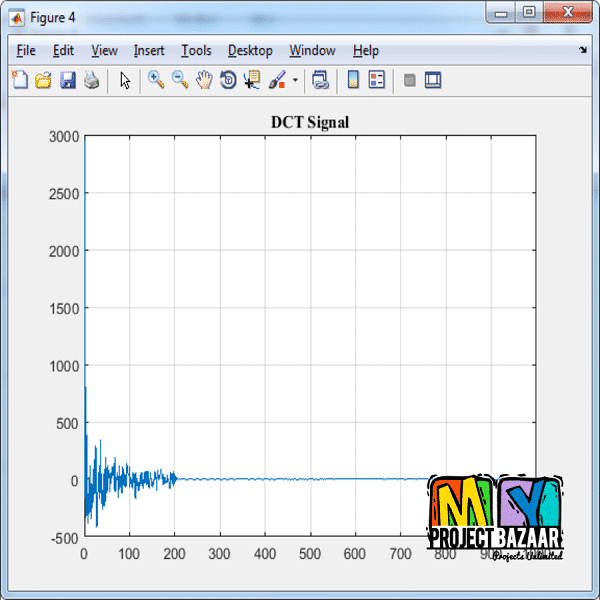Image resolution: width=600 pixels, height=600 pixels.
Task: Click the Link Plot icon
Action: click(x=320, y=80)
